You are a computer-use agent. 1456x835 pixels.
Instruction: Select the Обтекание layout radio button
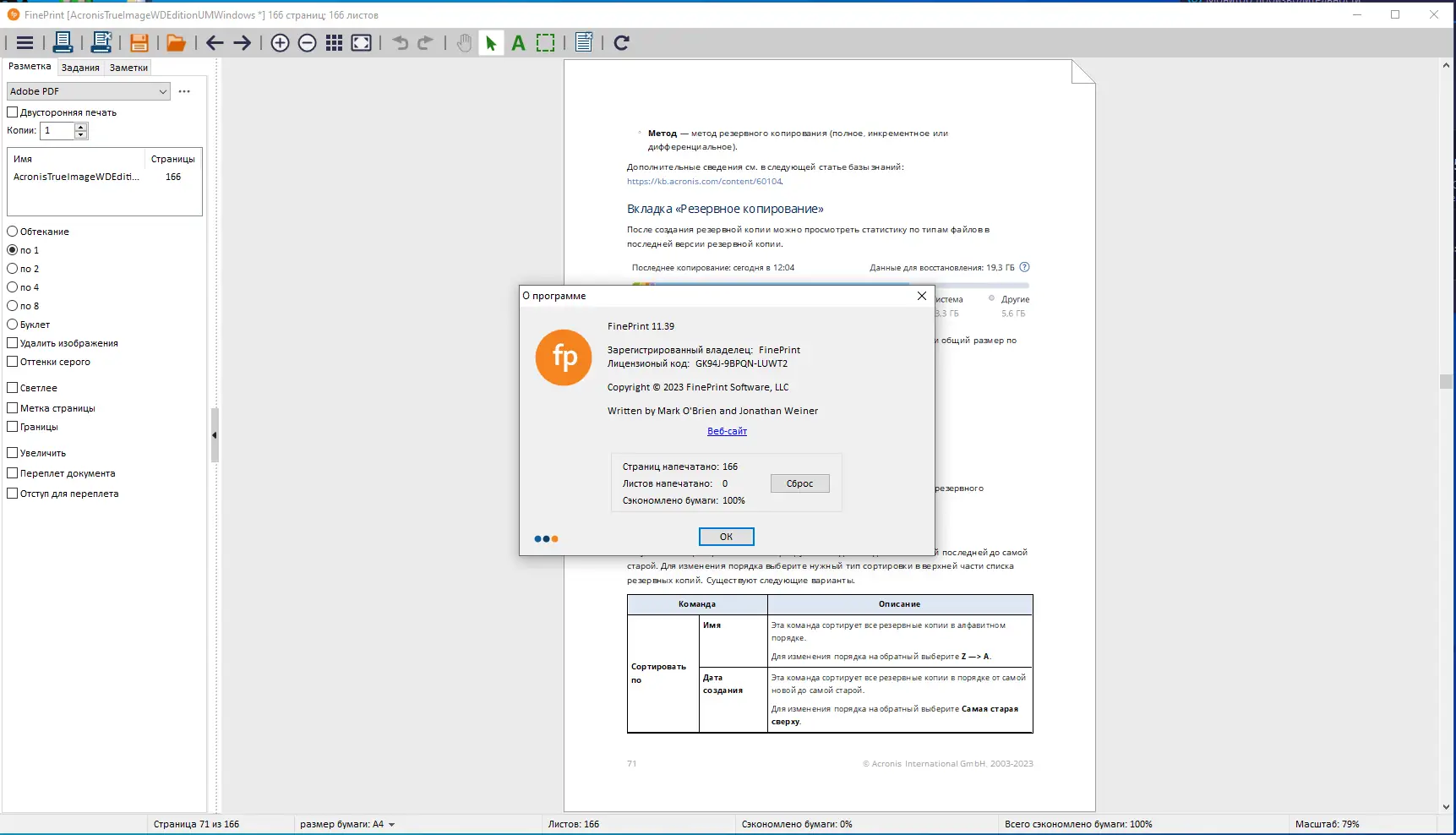click(x=13, y=232)
